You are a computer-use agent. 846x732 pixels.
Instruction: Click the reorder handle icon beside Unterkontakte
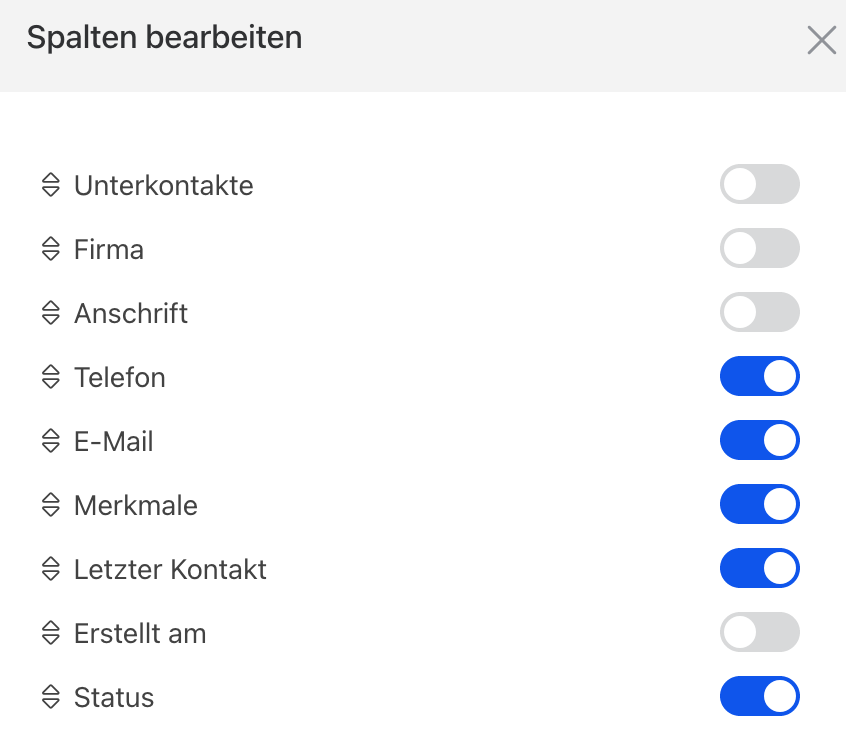(51, 185)
